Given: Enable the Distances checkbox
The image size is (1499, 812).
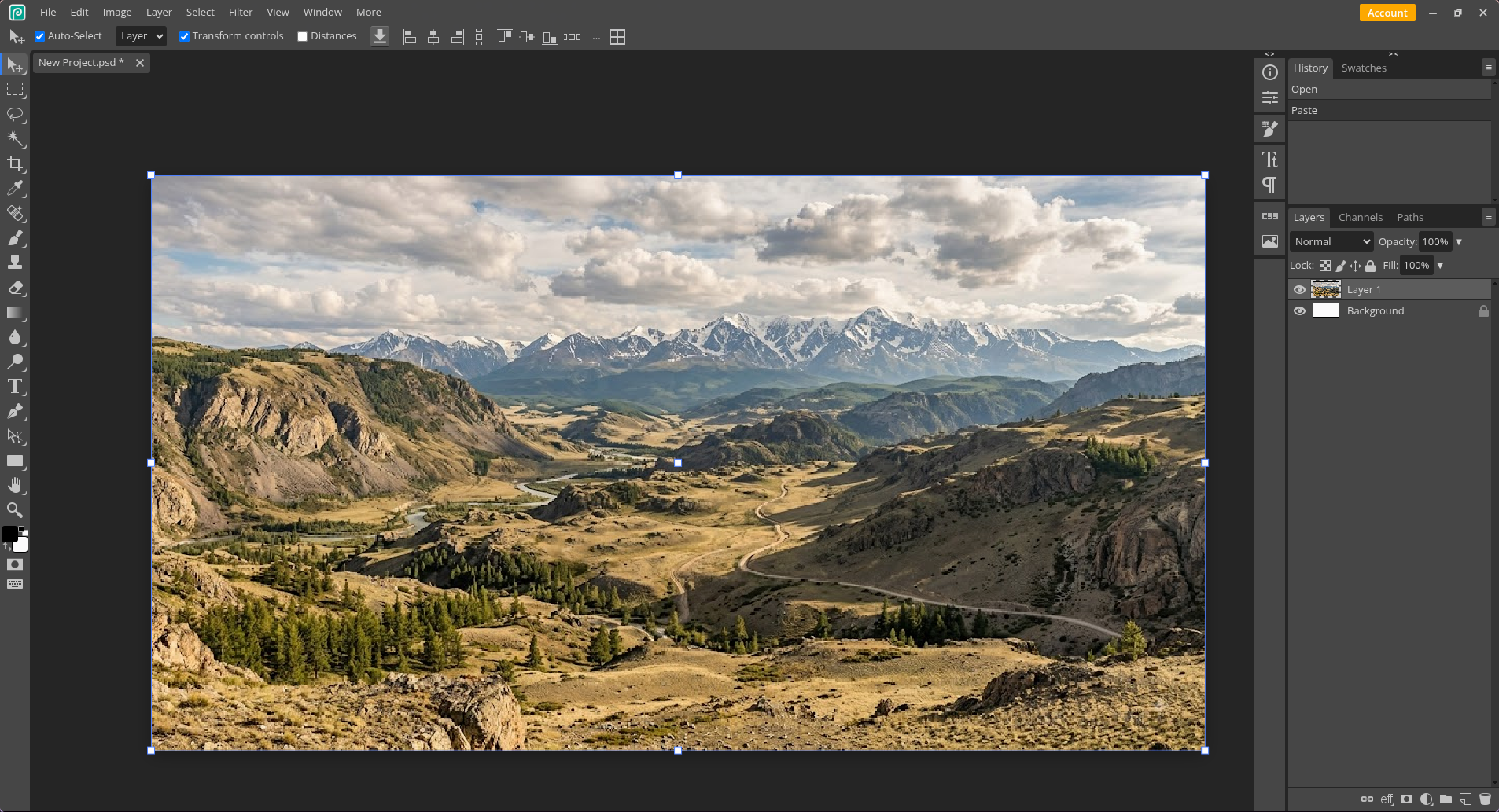Looking at the screenshot, I should pos(302,36).
